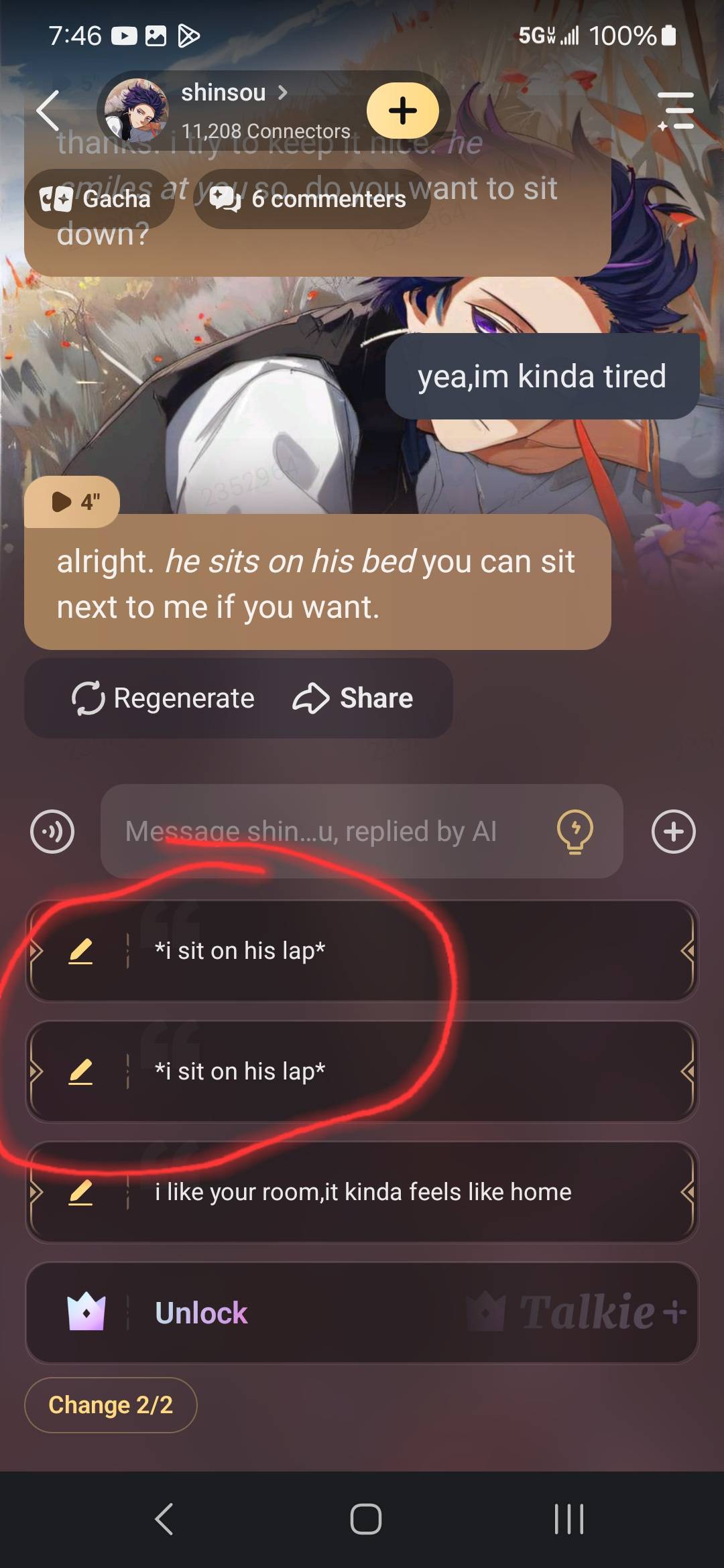Change suggestions with Change 2/2 button
The width and height of the screenshot is (724, 1568).
click(111, 1404)
